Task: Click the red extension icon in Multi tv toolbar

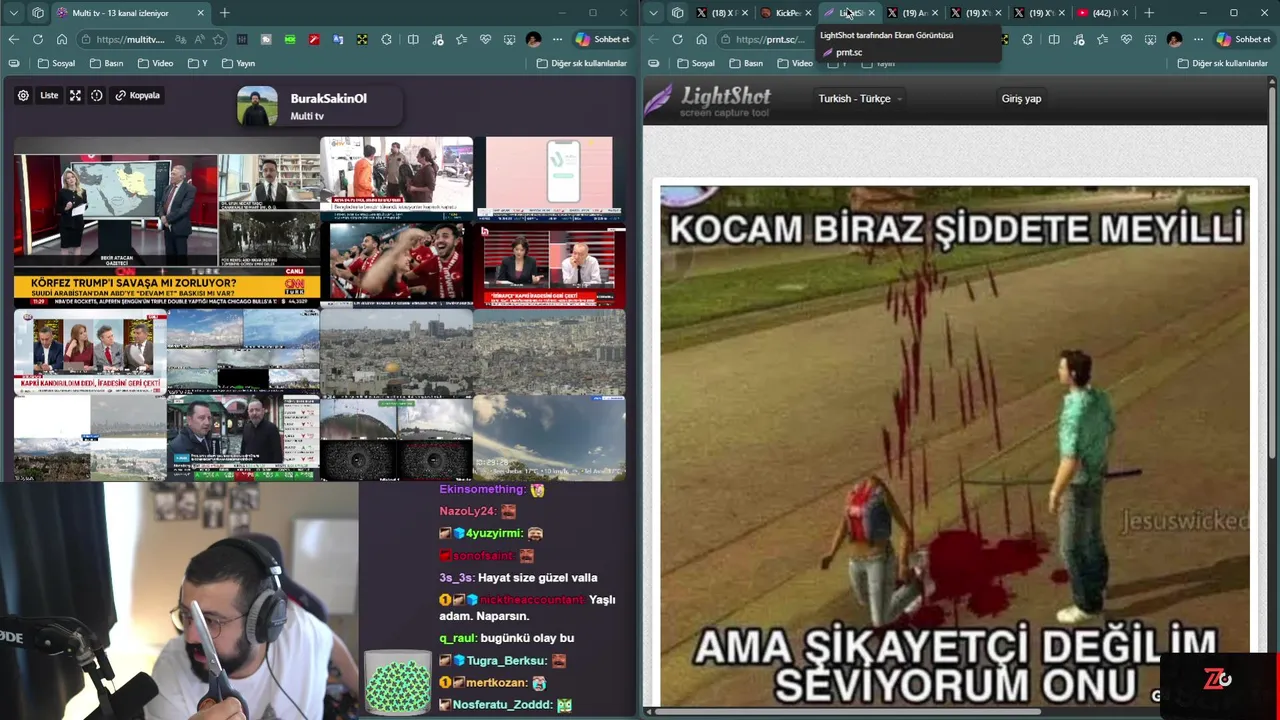Action: coord(314,40)
